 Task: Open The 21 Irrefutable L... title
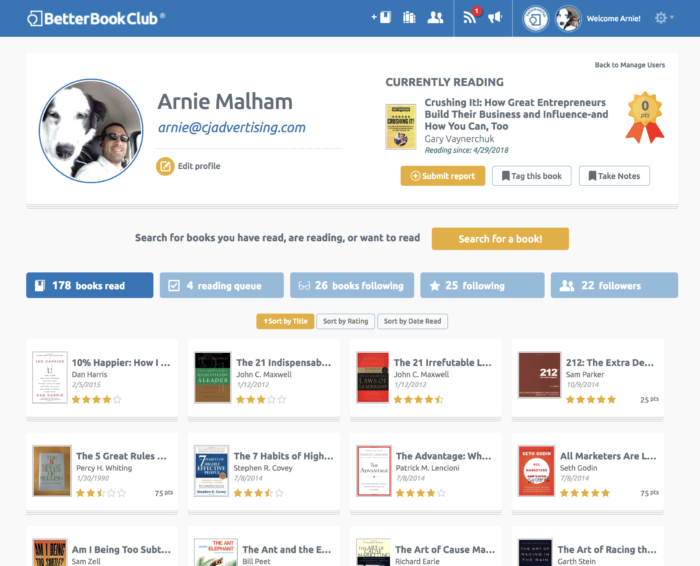point(442,362)
